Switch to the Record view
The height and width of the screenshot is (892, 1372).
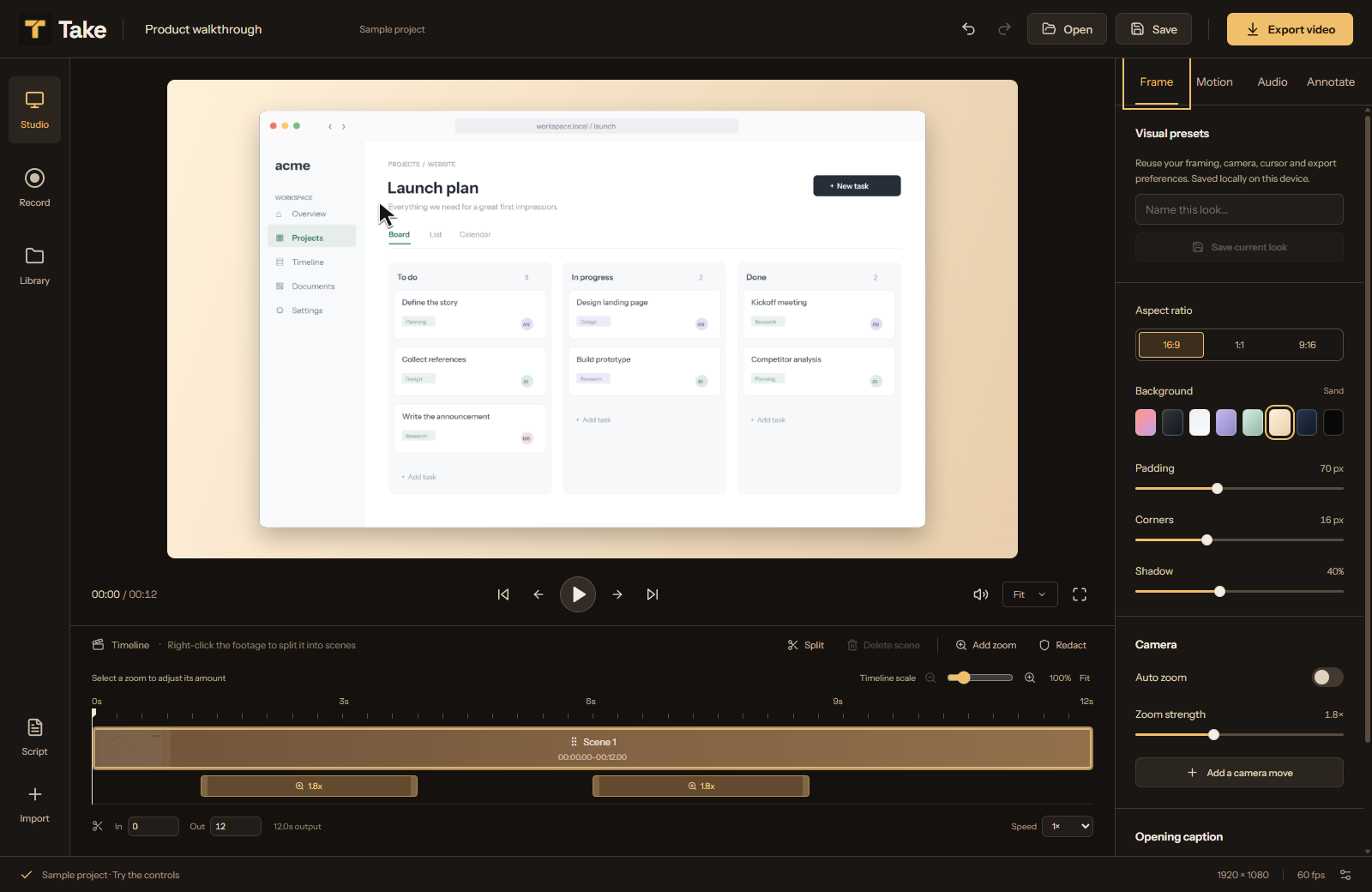[x=34, y=188]
